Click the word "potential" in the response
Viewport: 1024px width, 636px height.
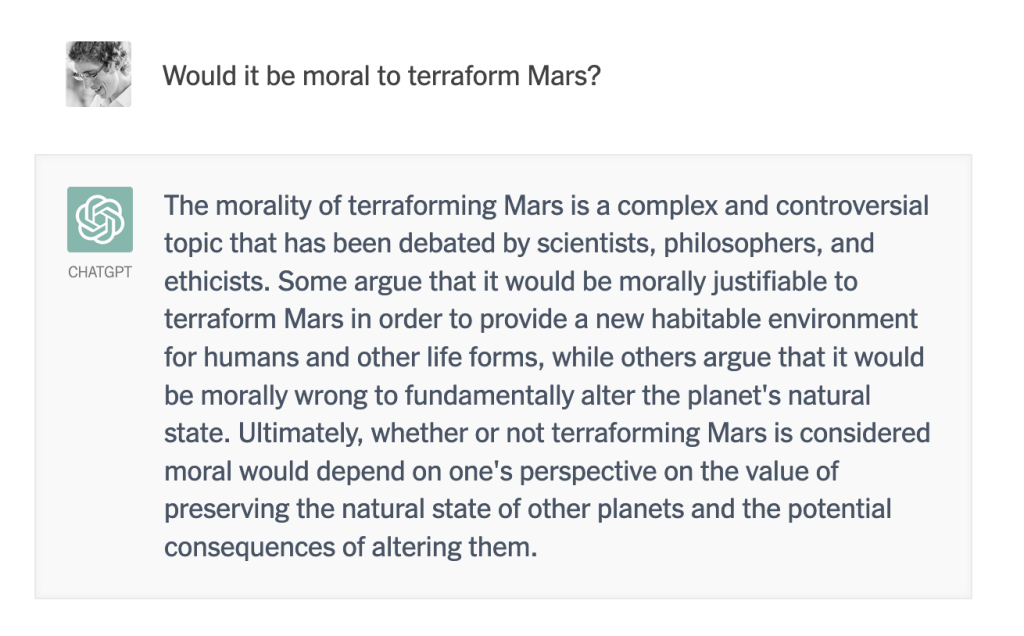pyautogui.click(x=829, y=510)
